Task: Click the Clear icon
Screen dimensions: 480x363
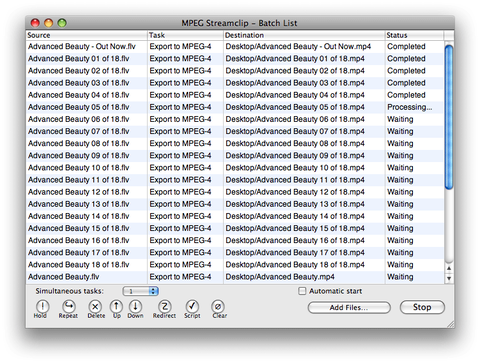Action: point(218,306)
